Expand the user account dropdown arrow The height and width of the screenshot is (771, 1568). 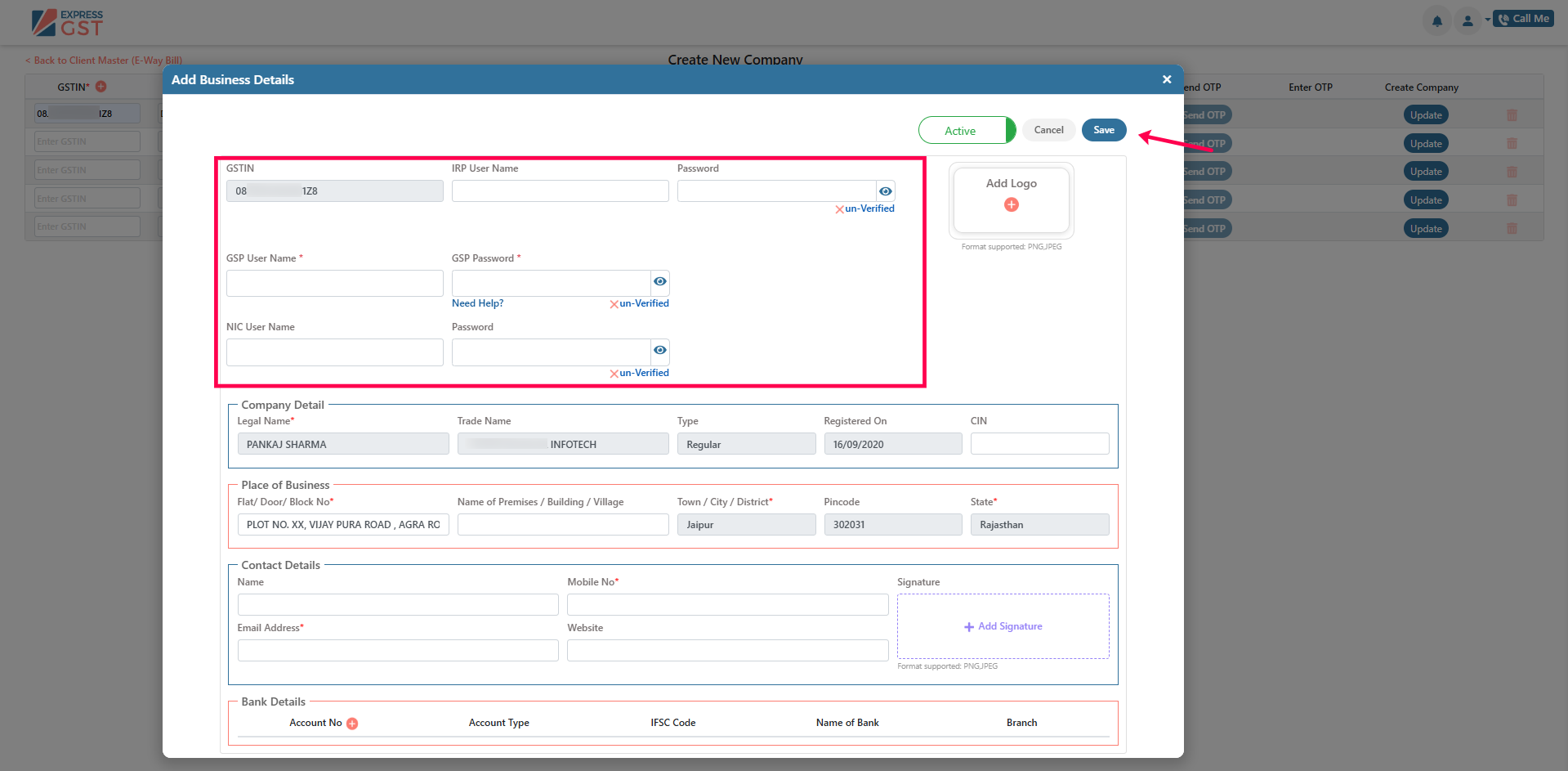[x=1487, y=20]
